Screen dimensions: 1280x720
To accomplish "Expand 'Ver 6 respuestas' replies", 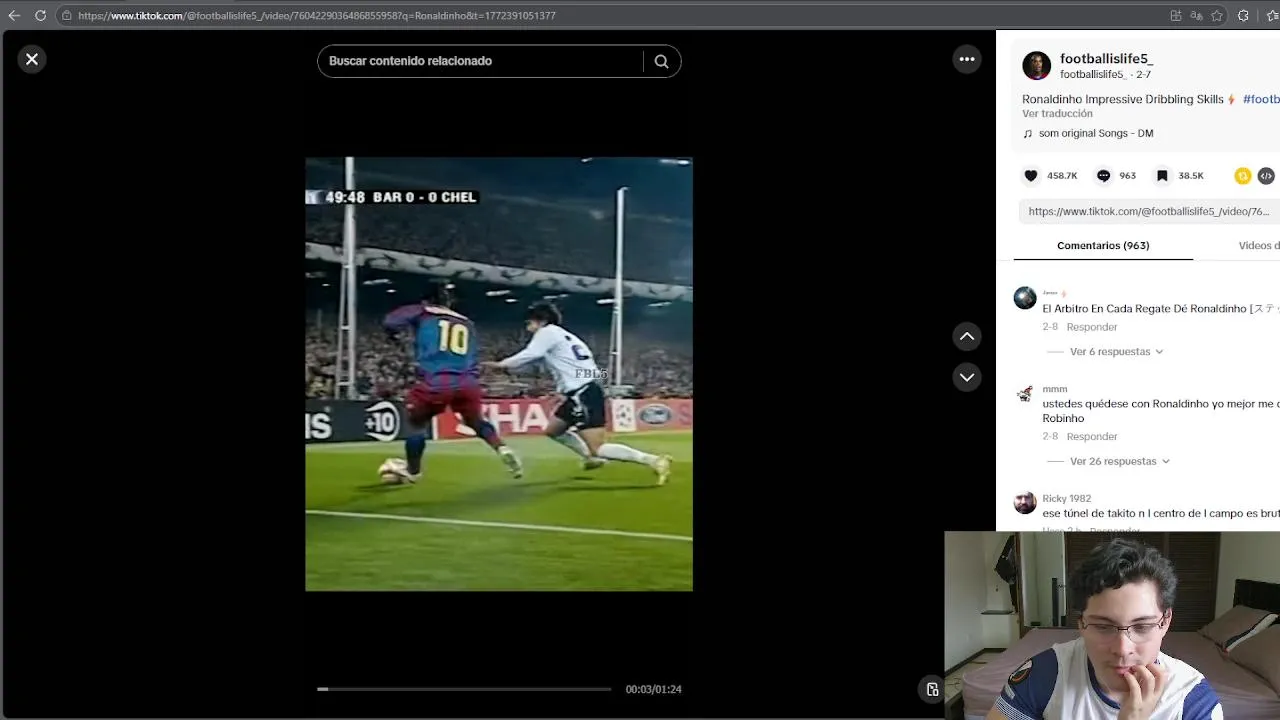I will (1116, 352).
